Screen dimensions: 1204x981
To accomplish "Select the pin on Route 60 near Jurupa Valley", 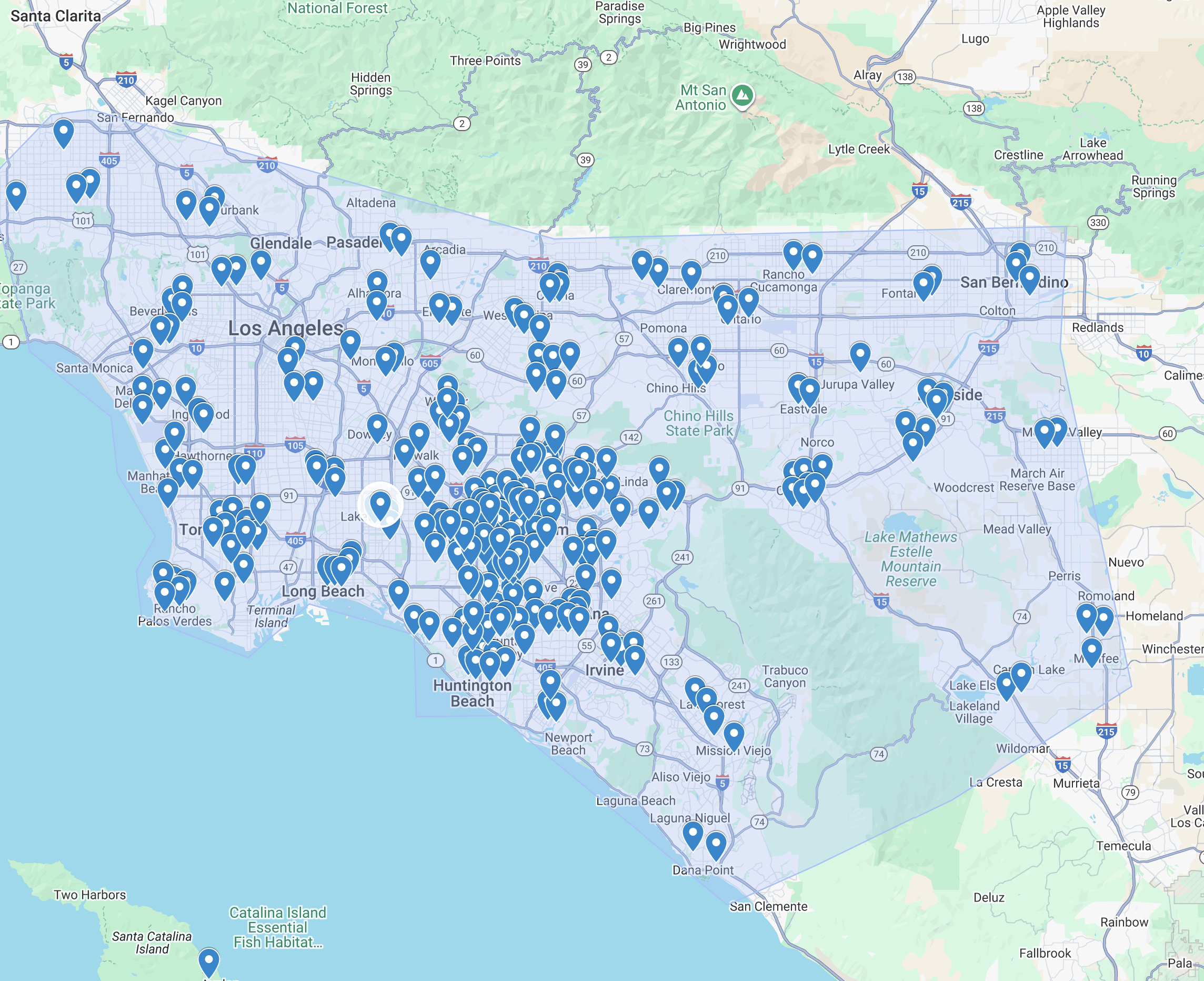I will [x=859, y=354].
